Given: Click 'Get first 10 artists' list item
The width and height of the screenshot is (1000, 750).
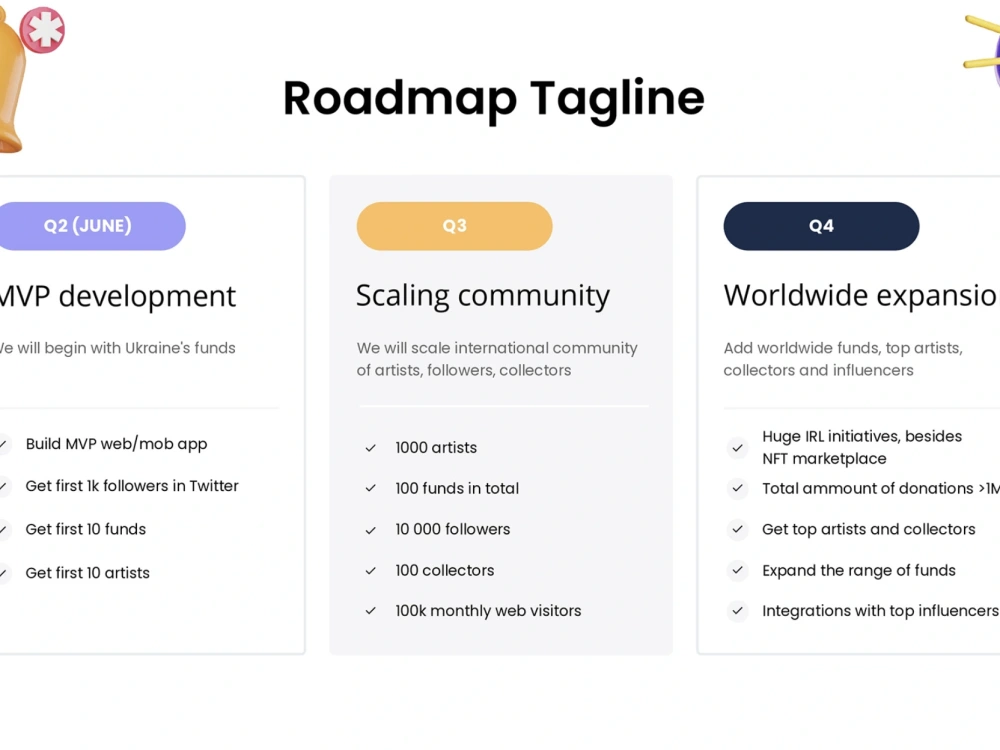Looking at the screenshot, I should point(87,573).
